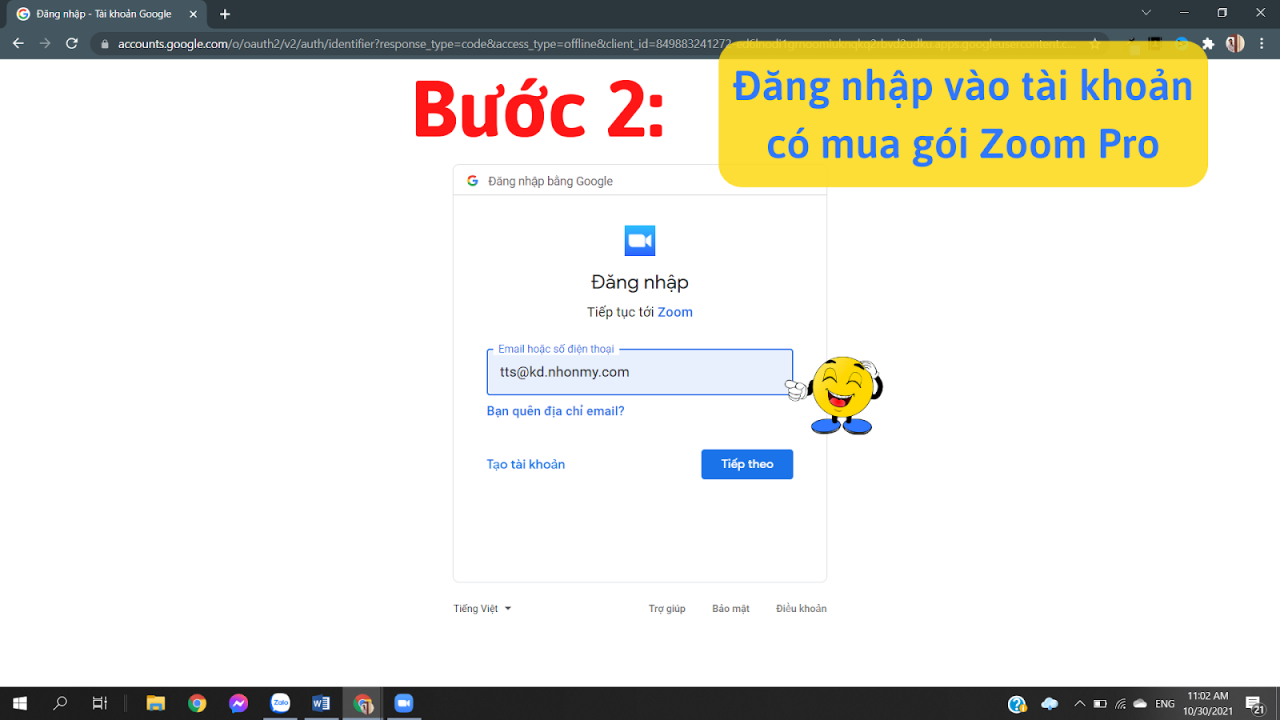Viewport: 1280px width, 720px height.
Task: Open the network status icon in system tray
Action: (1120, 703)
